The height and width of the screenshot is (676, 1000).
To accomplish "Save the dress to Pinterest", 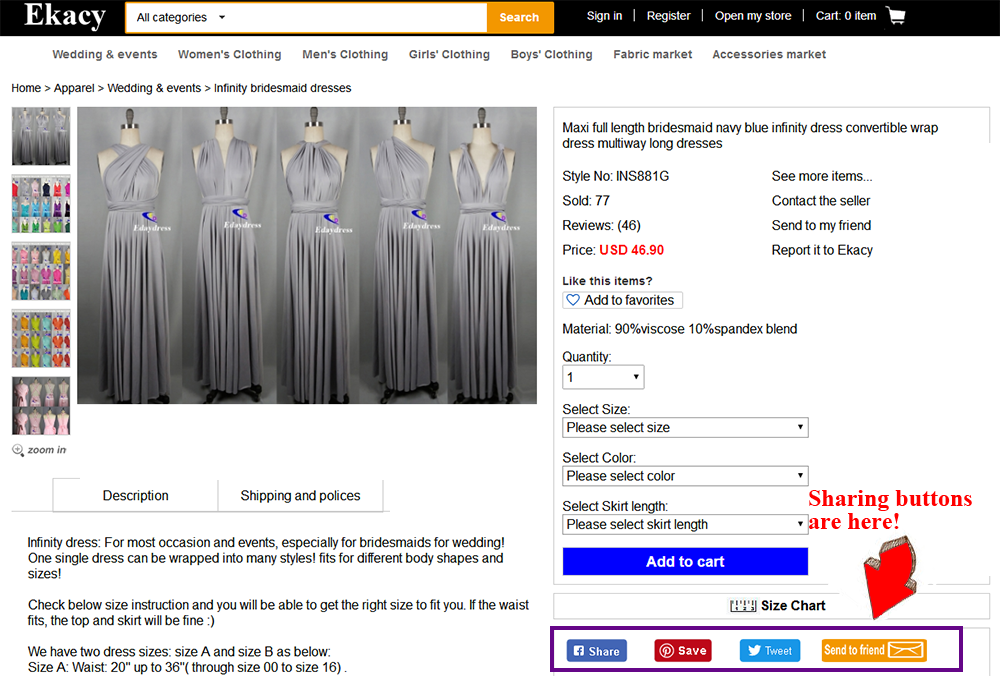I will coord(683,651).
